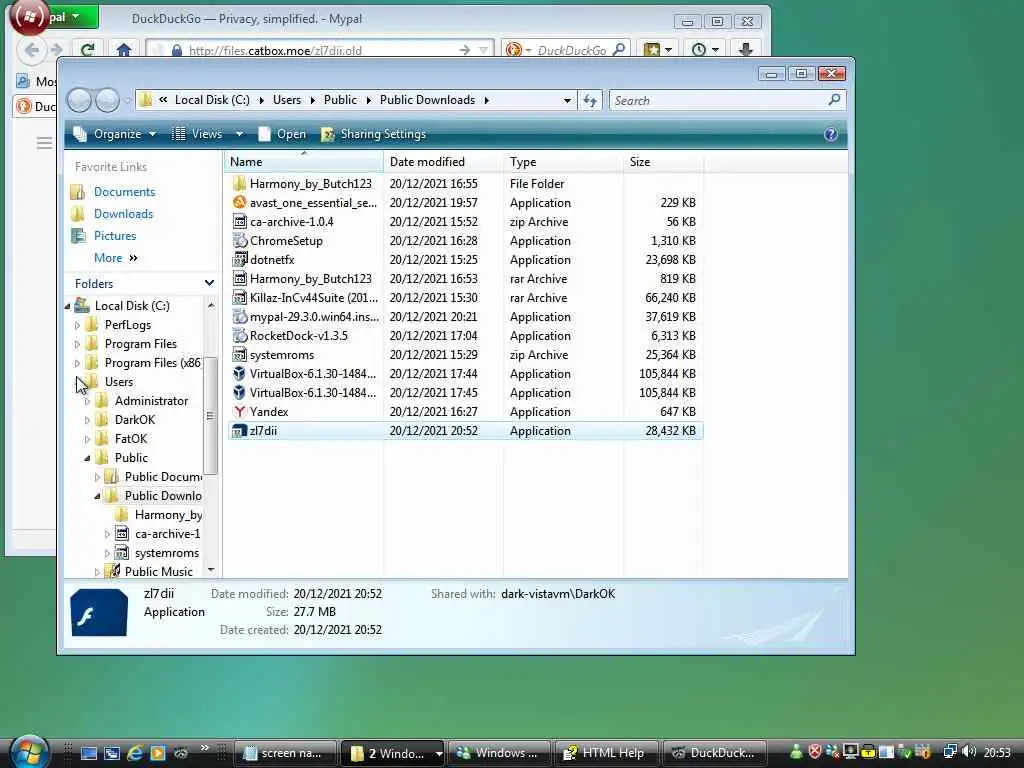This screenshot has width=1024, height=768.
Task: Sort by Date modified column header
Action: [x=443, y=162]
